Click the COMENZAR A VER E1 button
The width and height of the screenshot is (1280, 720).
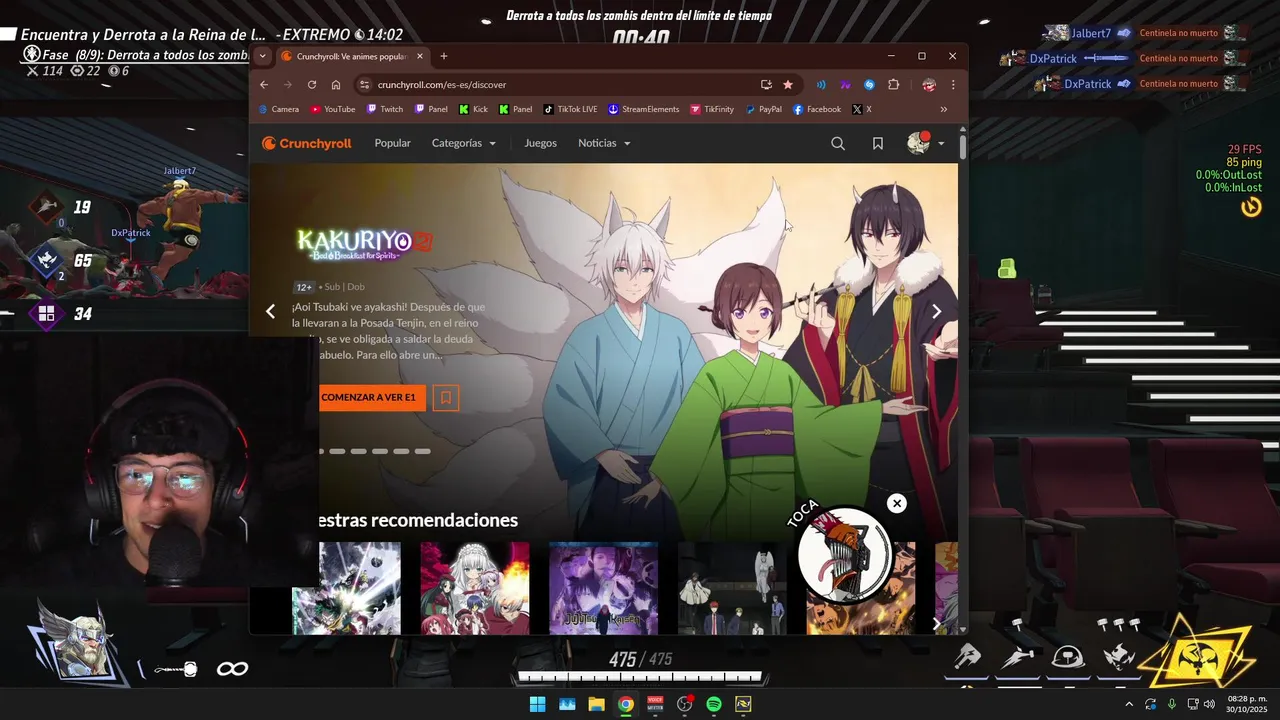click(372, 397)
